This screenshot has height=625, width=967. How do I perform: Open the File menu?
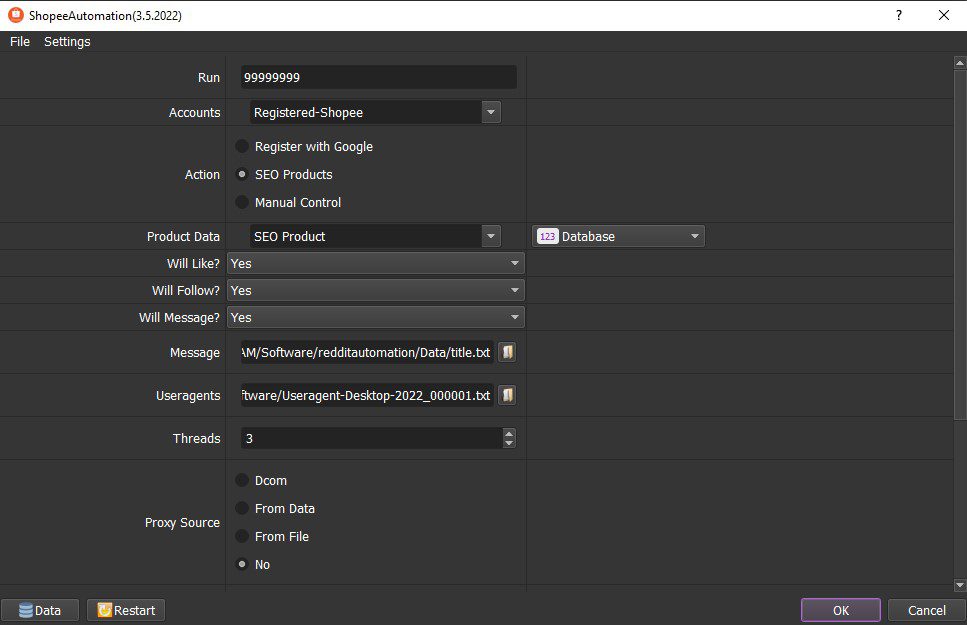coord(20,41)
